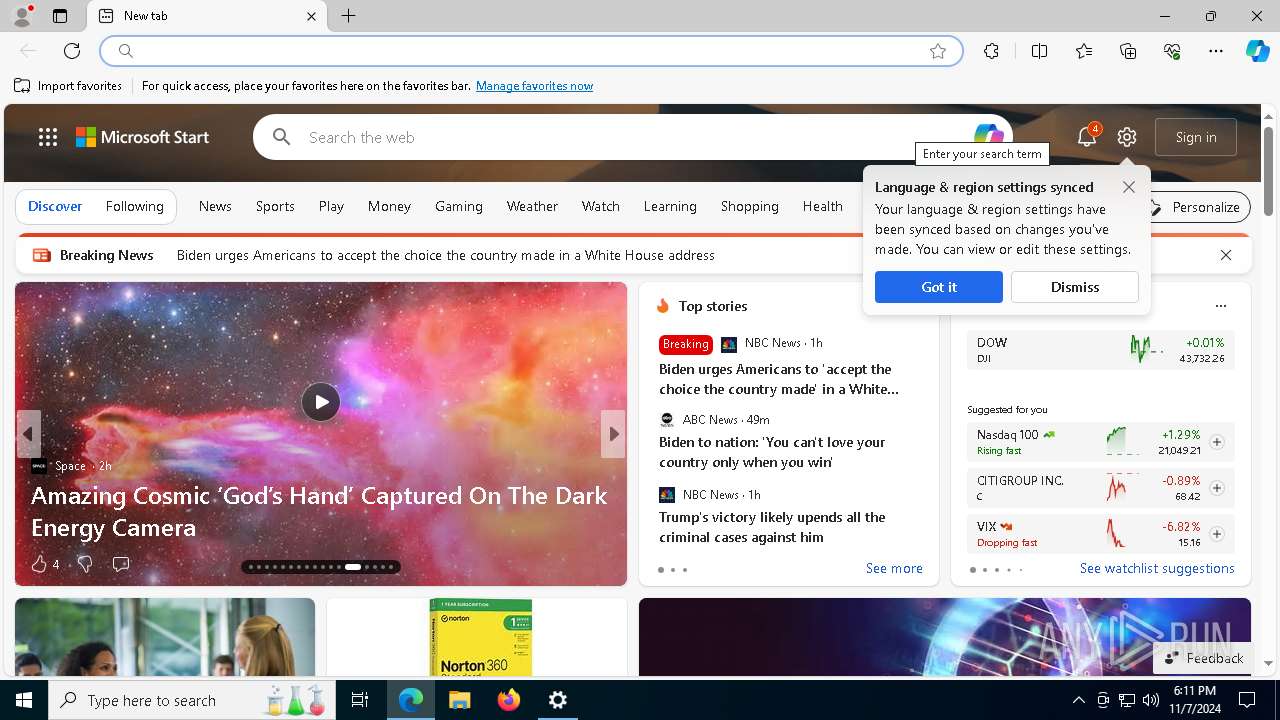Open the tab actions menu icon

pyautogui.click(x=60, y=16)
